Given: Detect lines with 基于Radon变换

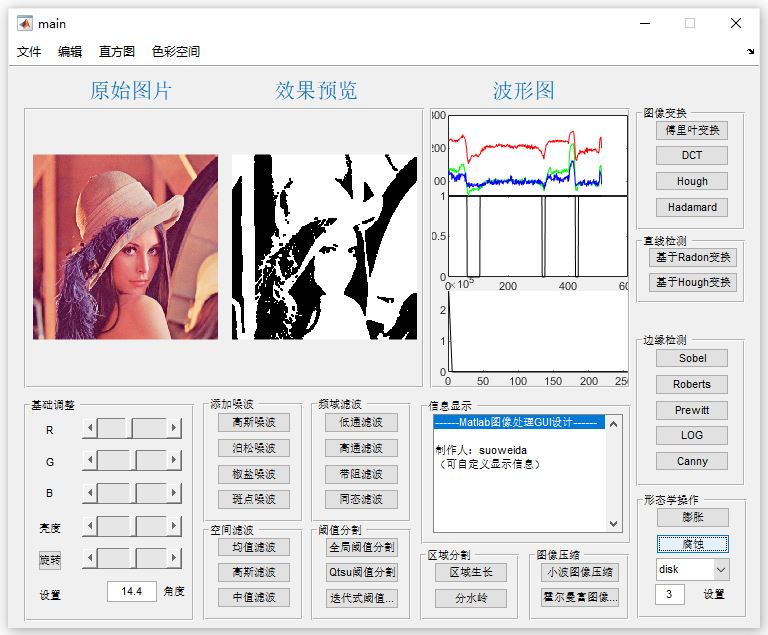Looking at the screenshot, I should coord(693,257).
